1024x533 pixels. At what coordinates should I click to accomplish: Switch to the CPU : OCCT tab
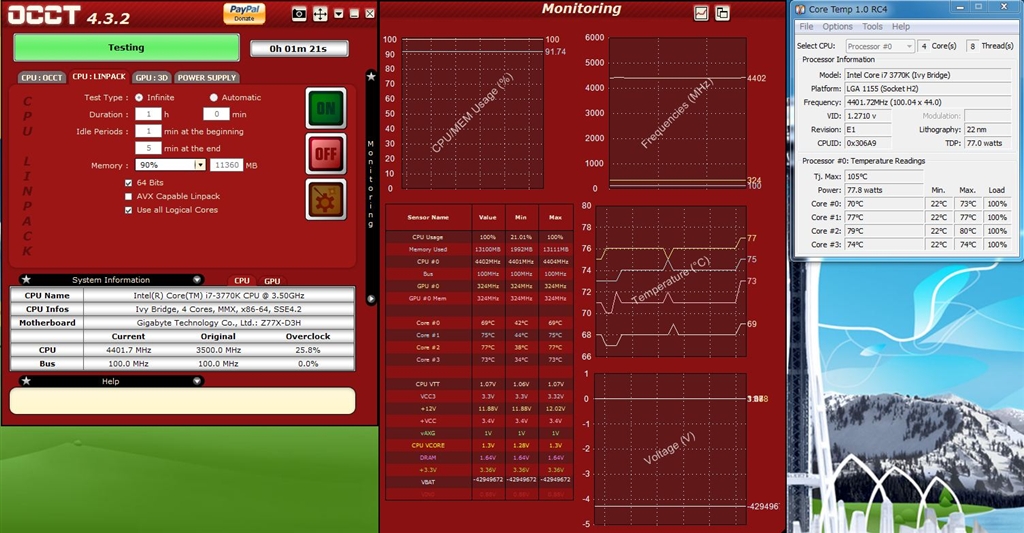pyautogui.click(x=42, y=77)
